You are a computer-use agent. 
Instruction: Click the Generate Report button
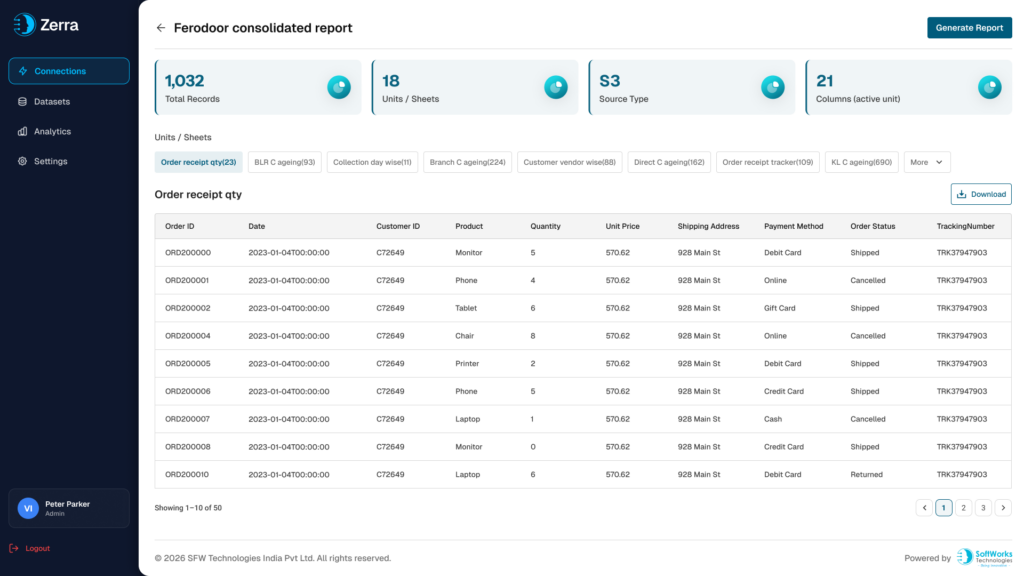point(969,27)
